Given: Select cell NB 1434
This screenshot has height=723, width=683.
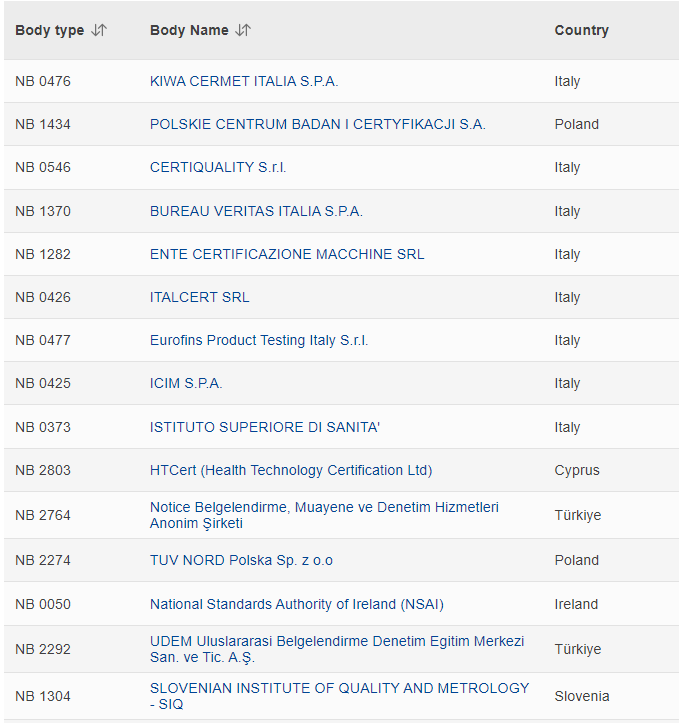Looking at the screenshot, I should (43, 124).
